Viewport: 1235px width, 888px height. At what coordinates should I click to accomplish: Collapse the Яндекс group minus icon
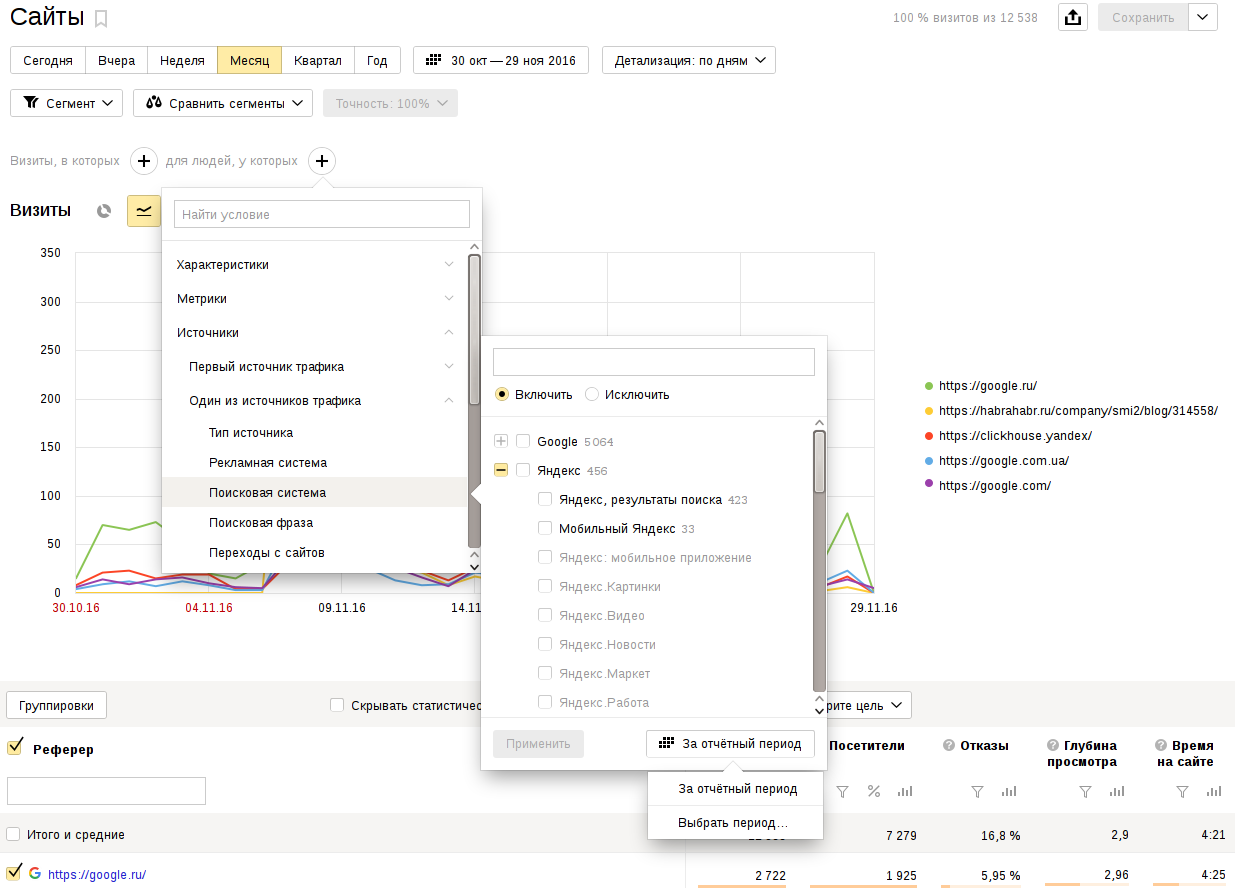tap(501, 470)
